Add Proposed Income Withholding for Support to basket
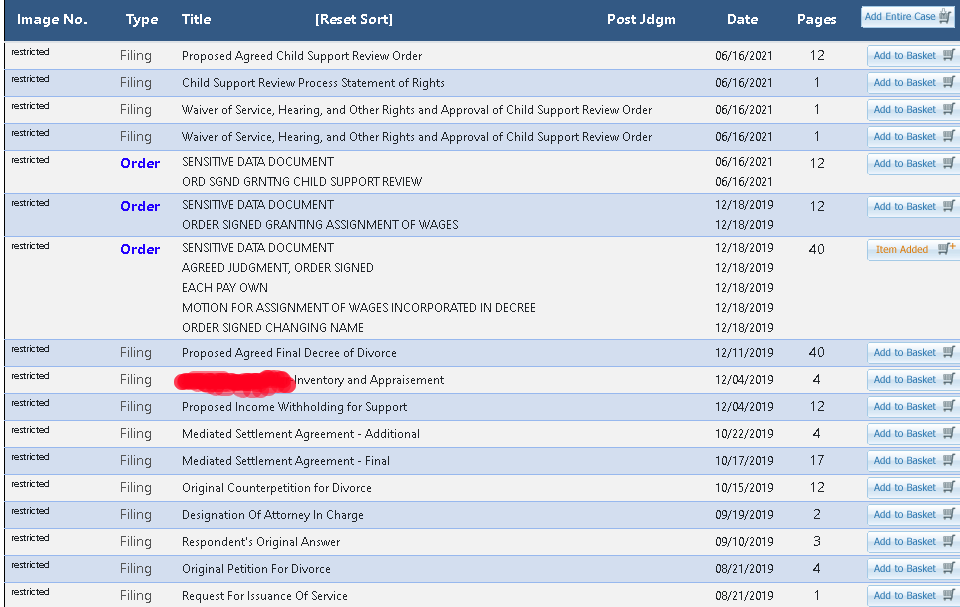960x607 pixels. click(x=905, y=406)
